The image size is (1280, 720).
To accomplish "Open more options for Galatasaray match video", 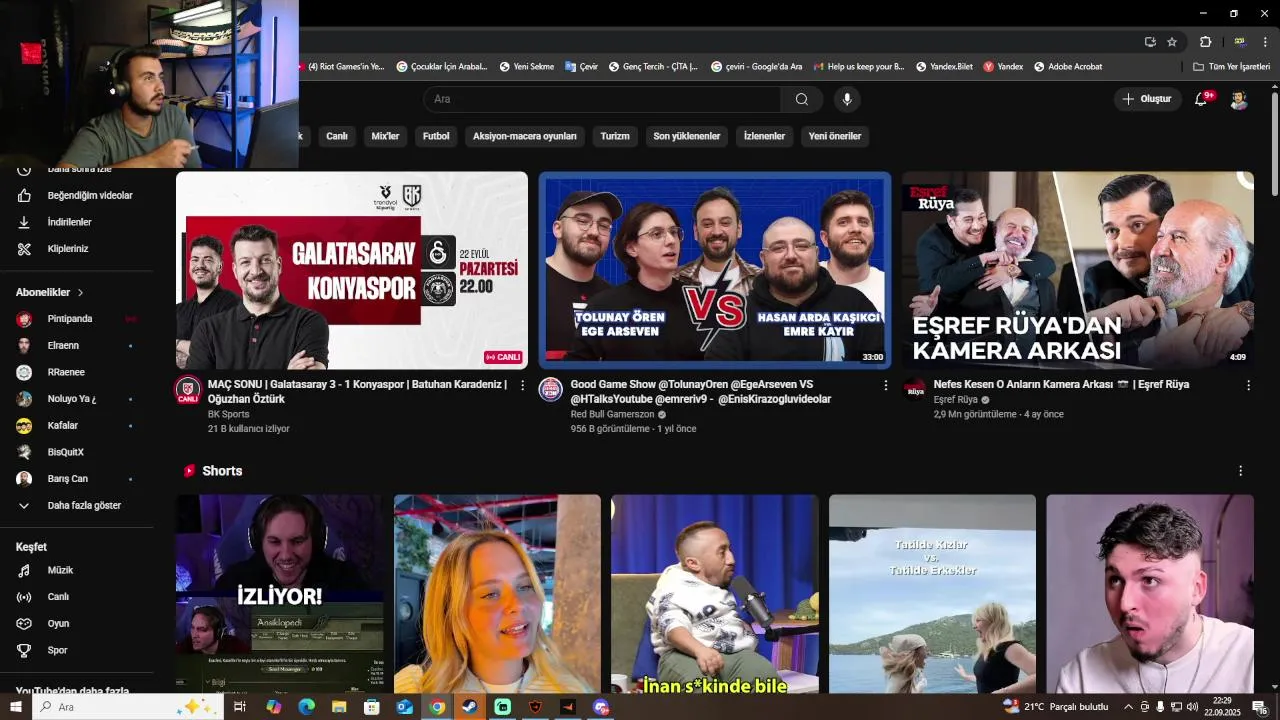I will tap(522, 385).
